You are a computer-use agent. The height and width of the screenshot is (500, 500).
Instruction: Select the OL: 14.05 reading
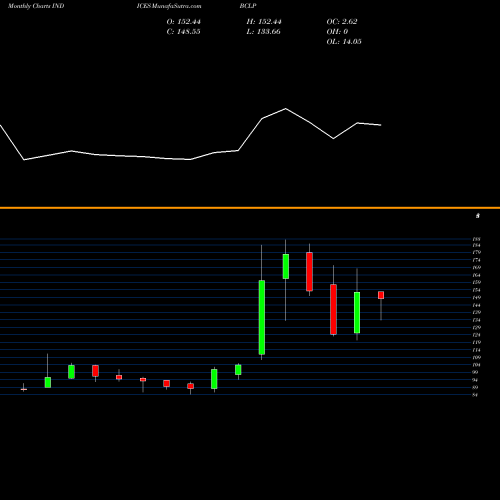pyautogui.click(x=344, y=42)
